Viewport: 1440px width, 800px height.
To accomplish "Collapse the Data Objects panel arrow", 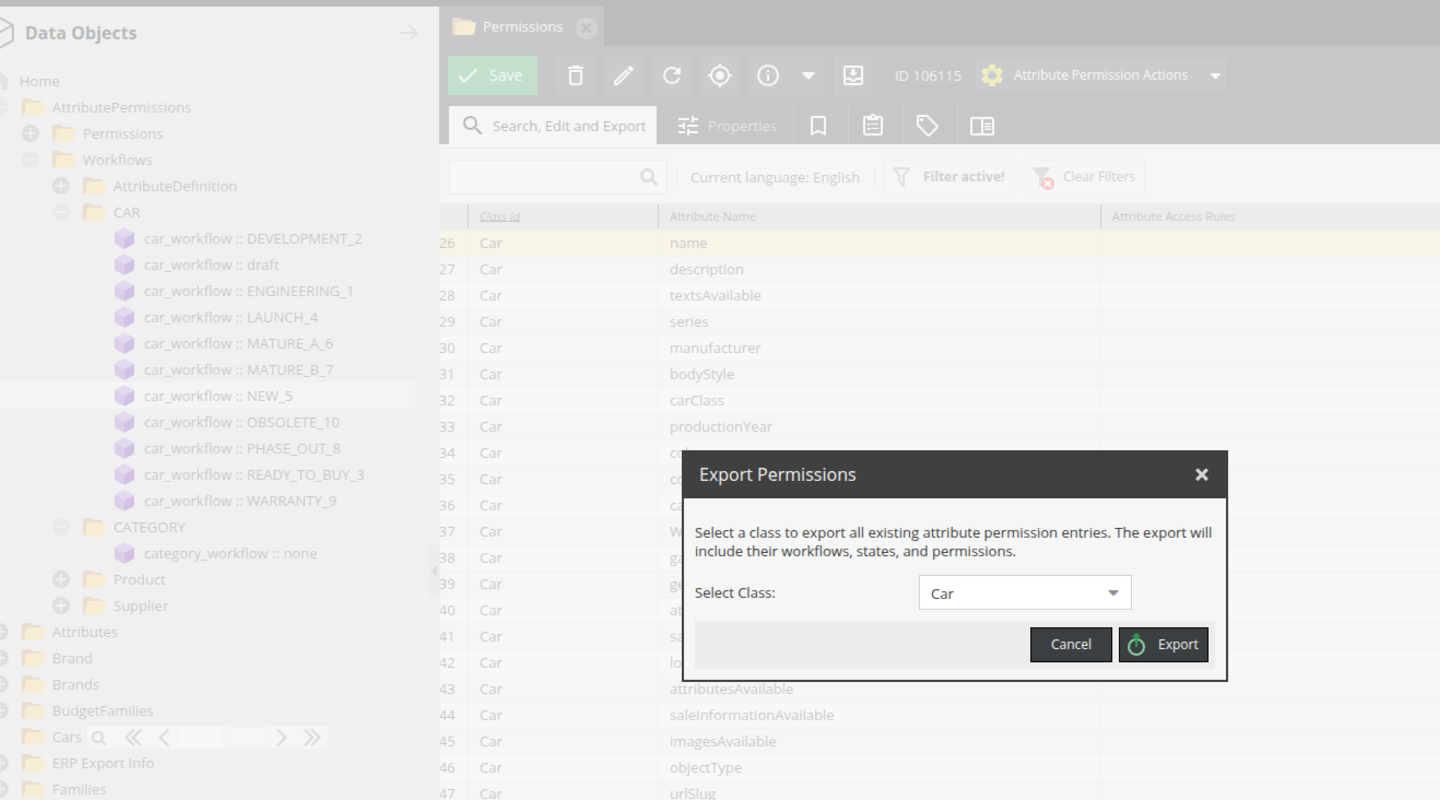I will [409, 33].
